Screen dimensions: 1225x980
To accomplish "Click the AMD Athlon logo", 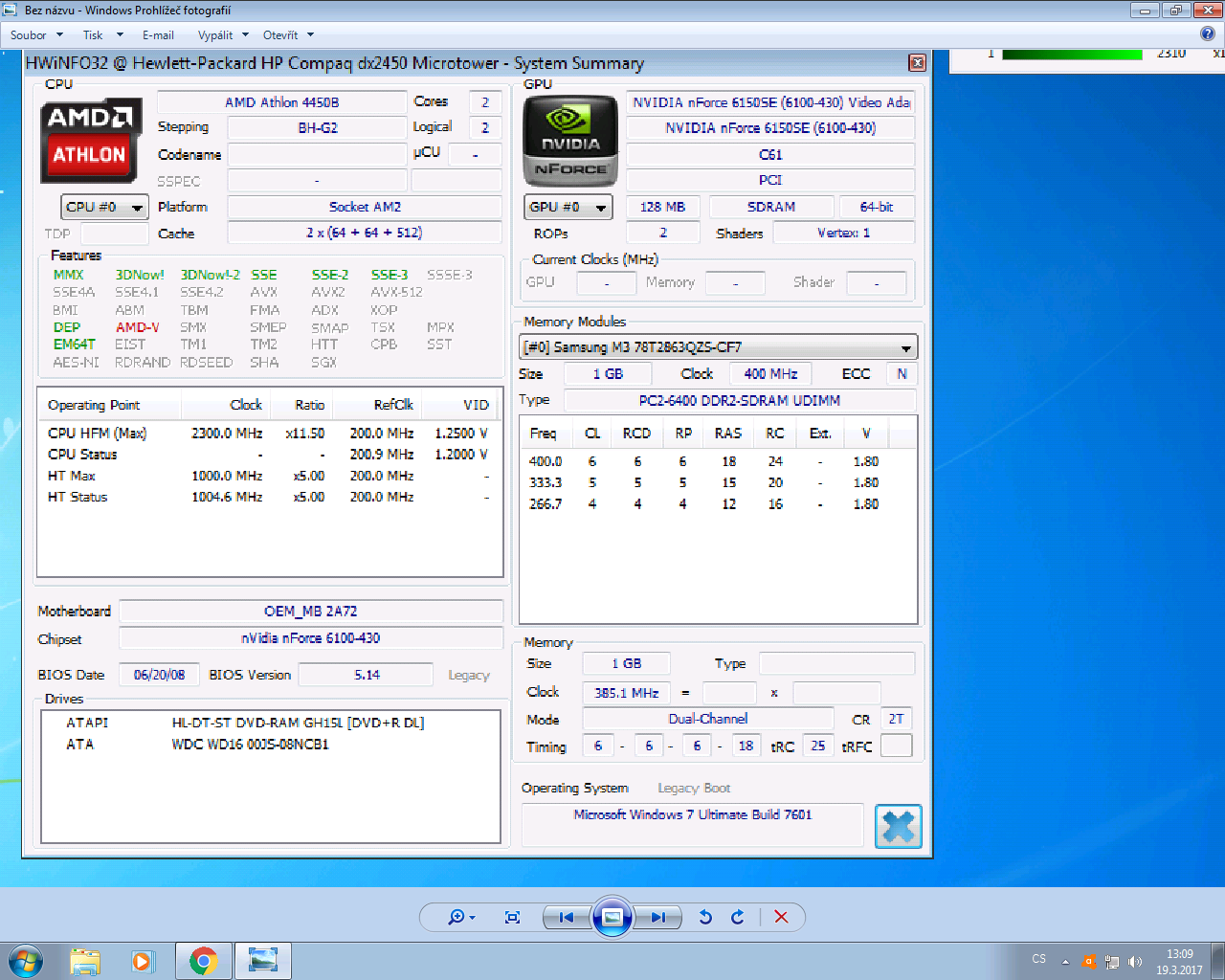I will click(x=91, y=140).
